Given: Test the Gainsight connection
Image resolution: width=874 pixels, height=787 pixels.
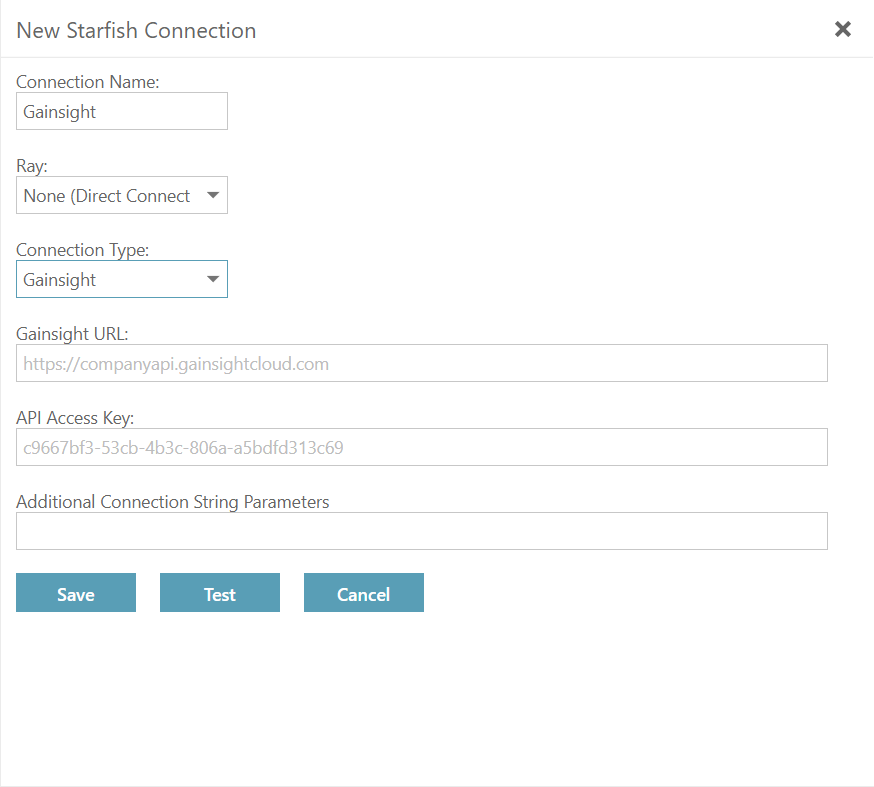Looking at the screenshot, I should 220,592.
